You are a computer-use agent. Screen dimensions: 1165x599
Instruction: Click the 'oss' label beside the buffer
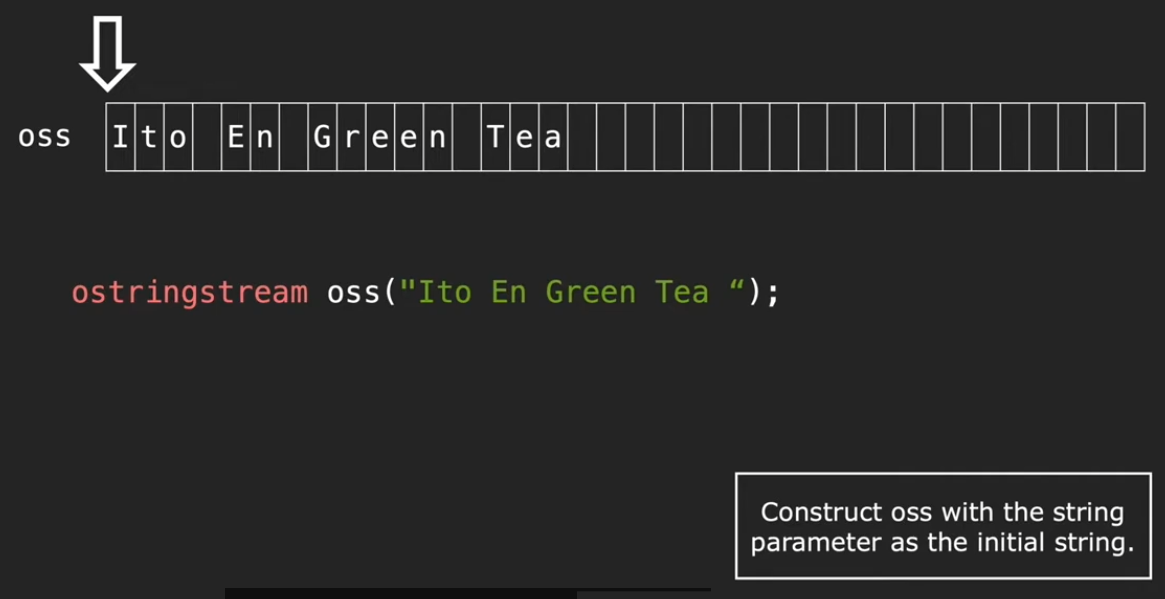45,137
